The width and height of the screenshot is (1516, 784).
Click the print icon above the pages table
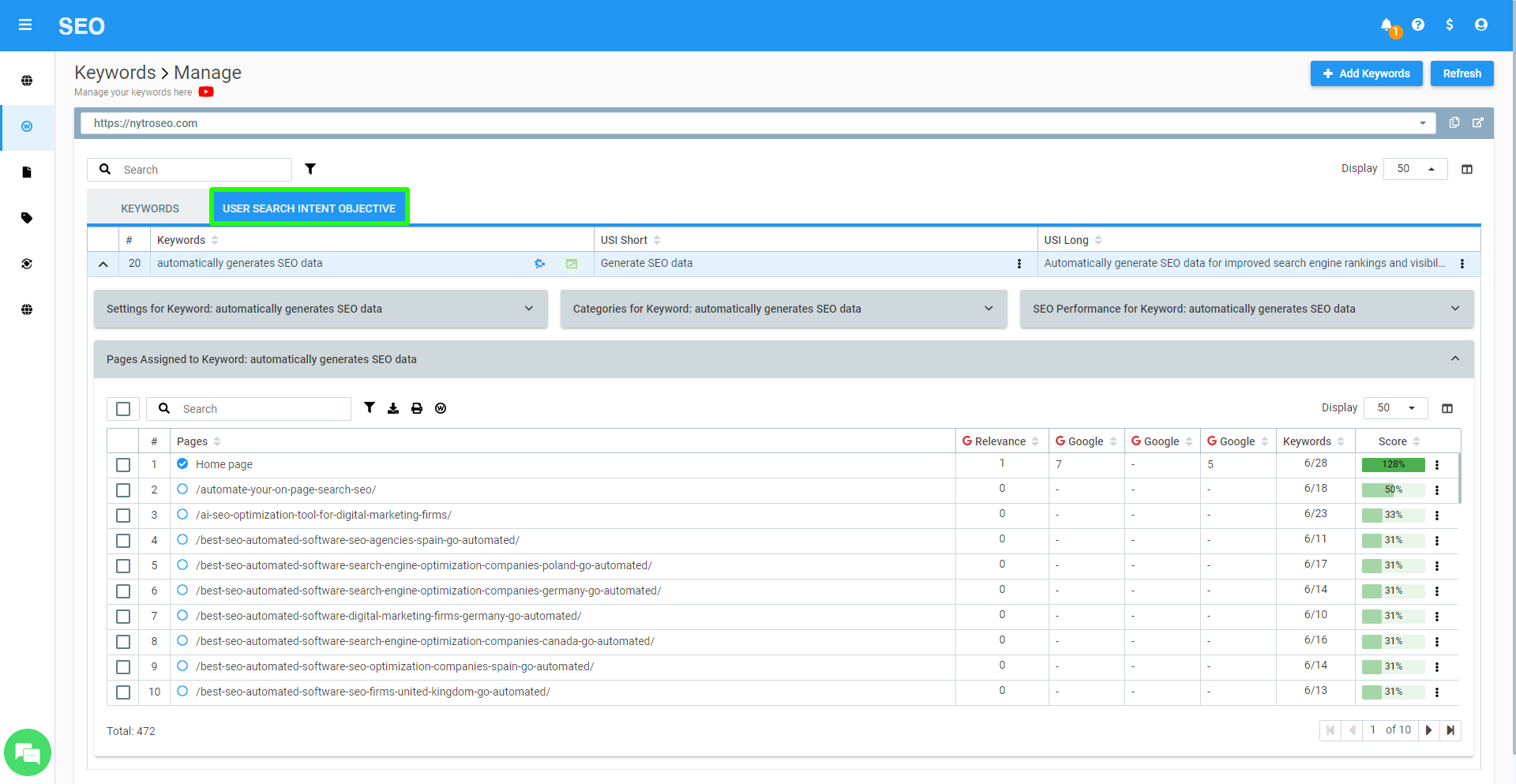(416, 408)
